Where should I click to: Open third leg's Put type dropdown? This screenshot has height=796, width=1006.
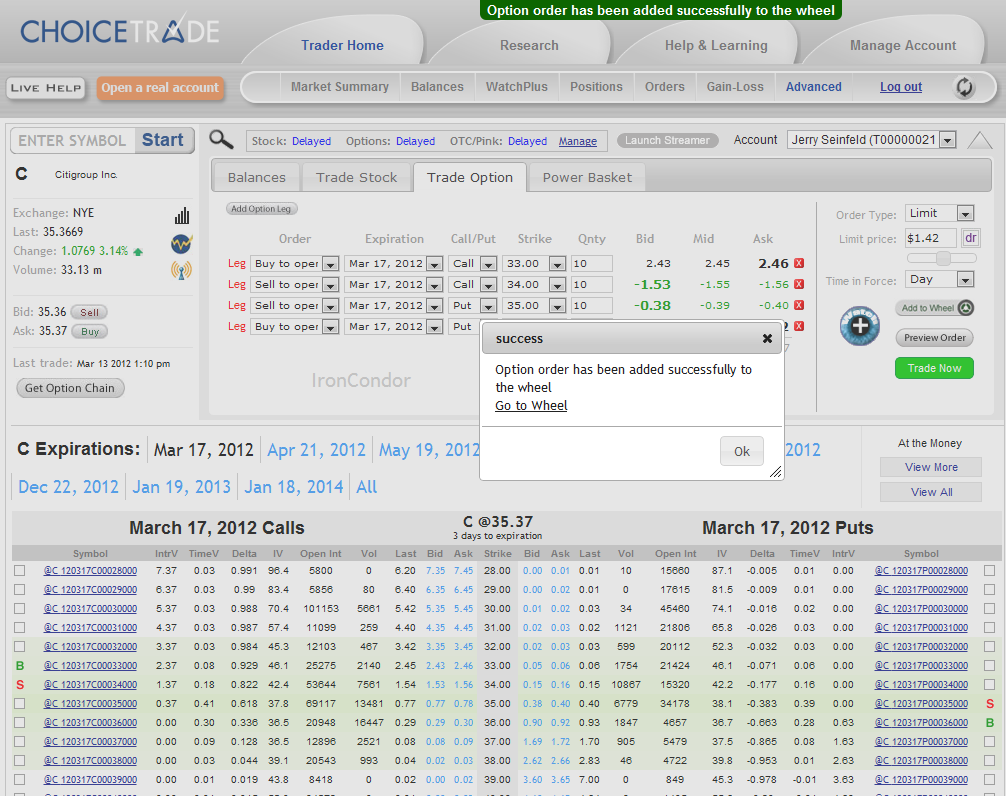pos(473,306)
